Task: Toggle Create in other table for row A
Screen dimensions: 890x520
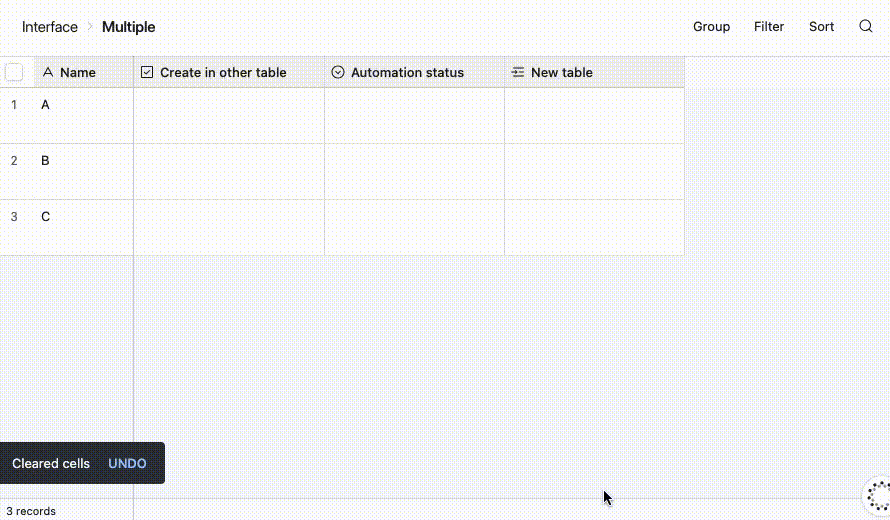Action: (229, 115)
